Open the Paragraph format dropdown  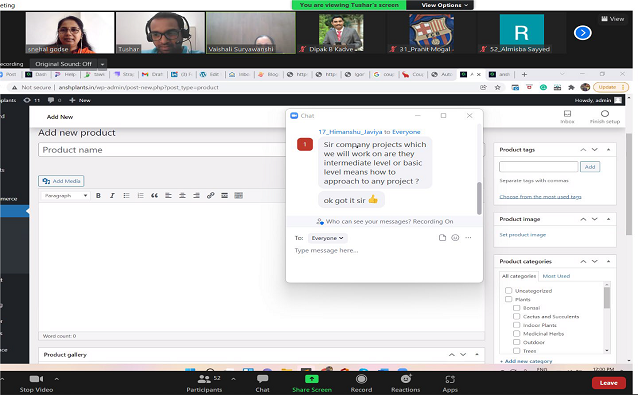[x=65, y=196]
